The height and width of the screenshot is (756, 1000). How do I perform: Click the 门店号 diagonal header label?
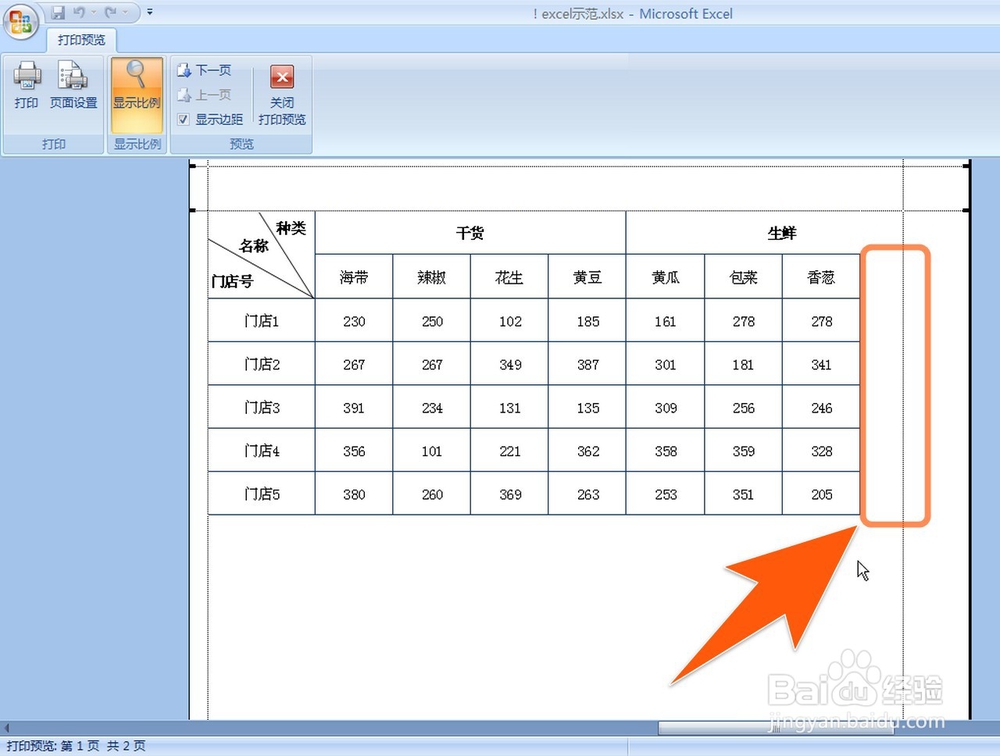tap(232, 281)
